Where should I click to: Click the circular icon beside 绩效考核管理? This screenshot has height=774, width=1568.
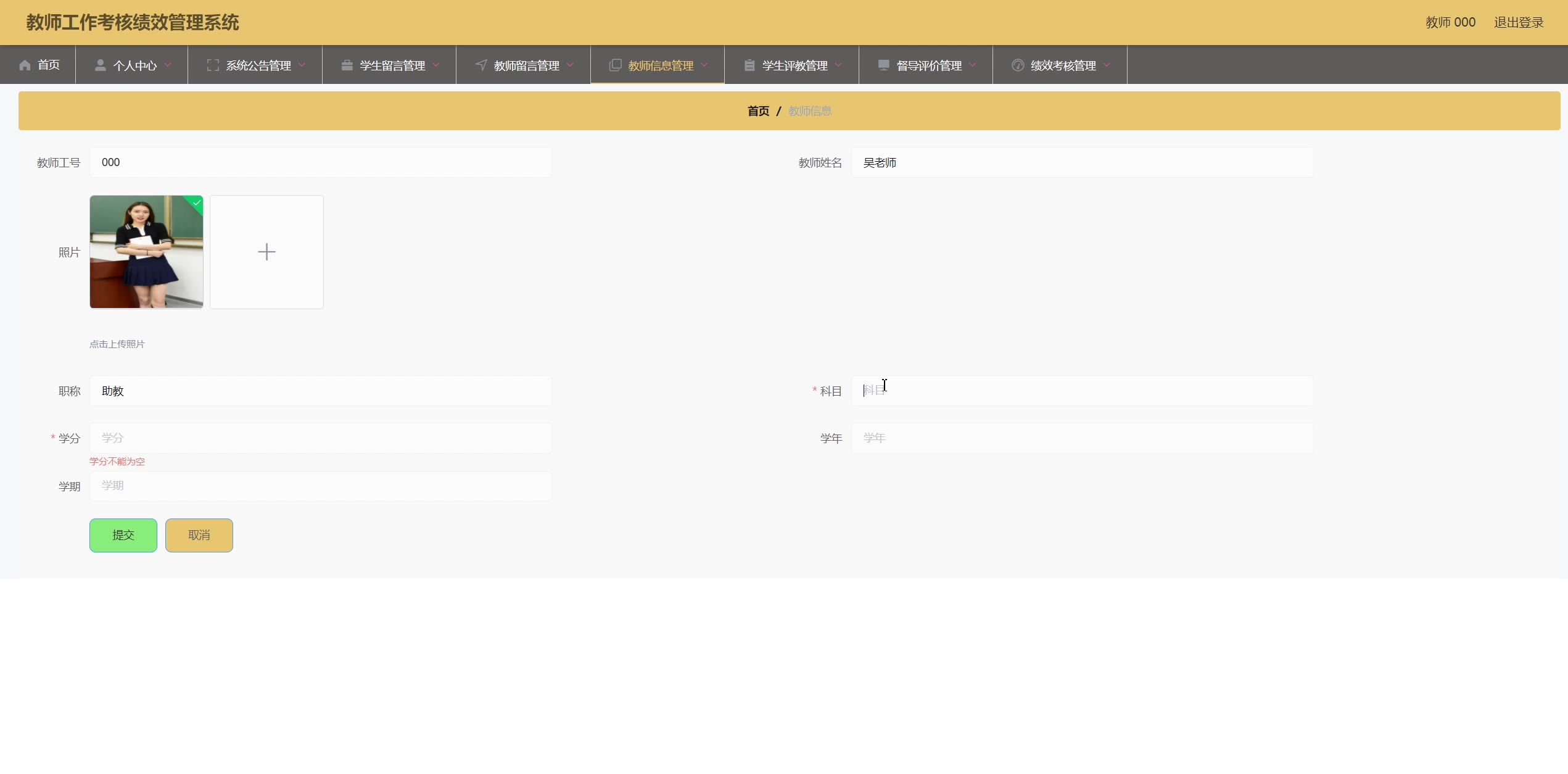(x=1018, y=65)
